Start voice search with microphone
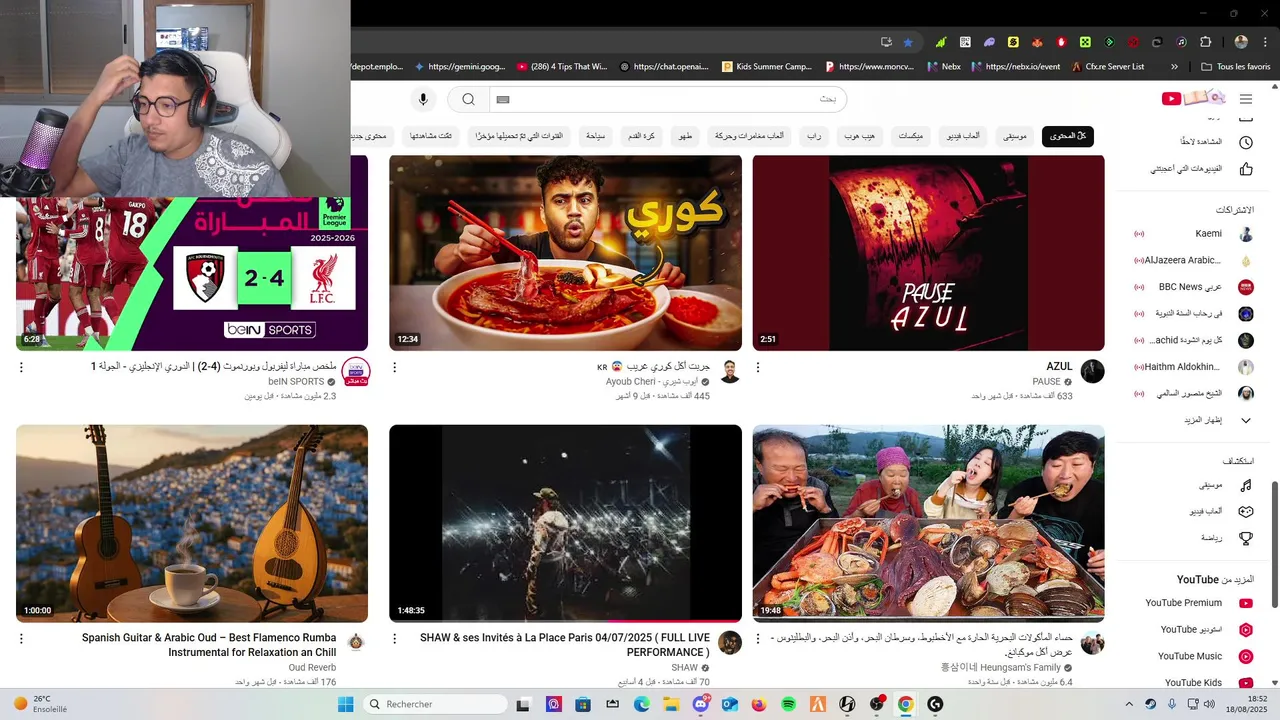Screen dimensions: 1280x720 coord(423,99)
